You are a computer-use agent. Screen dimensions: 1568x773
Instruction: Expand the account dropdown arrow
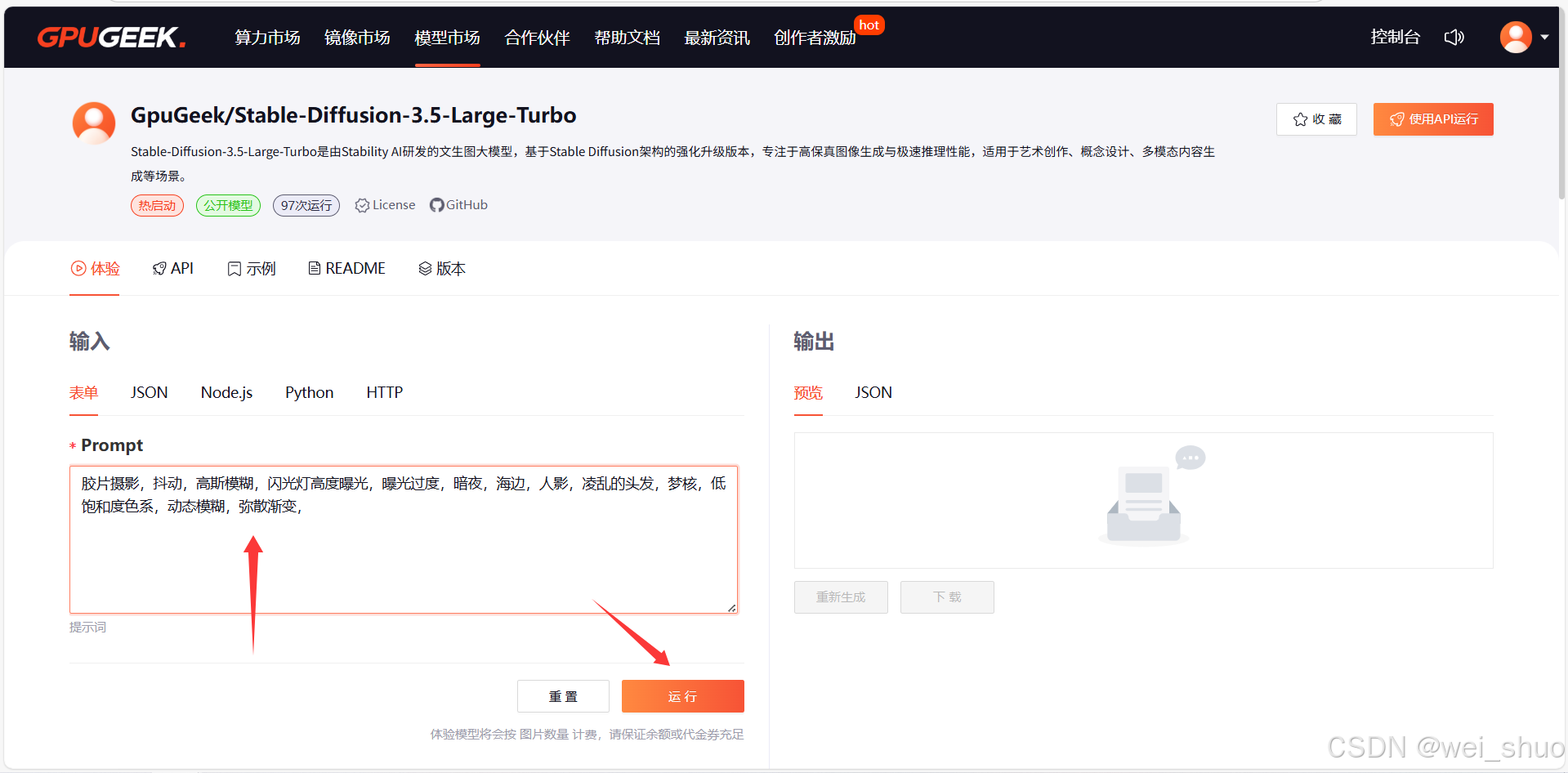click(x=1544, y=38)
